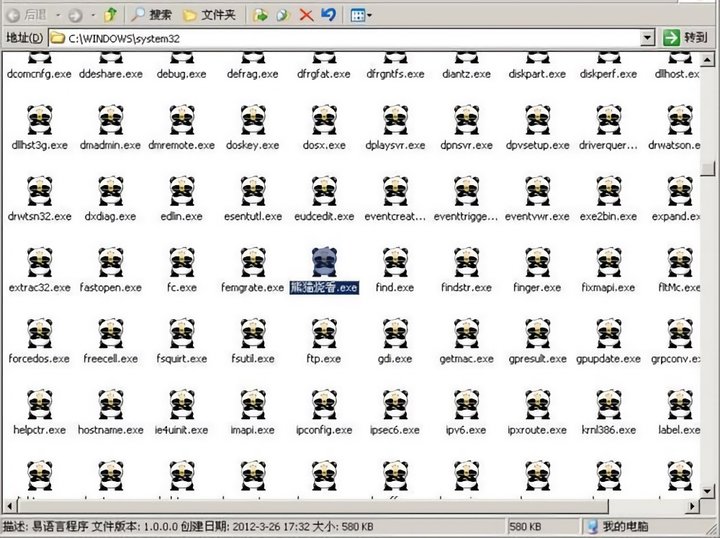
Task: Open the Views dropdown button
Action: point(362,15)
